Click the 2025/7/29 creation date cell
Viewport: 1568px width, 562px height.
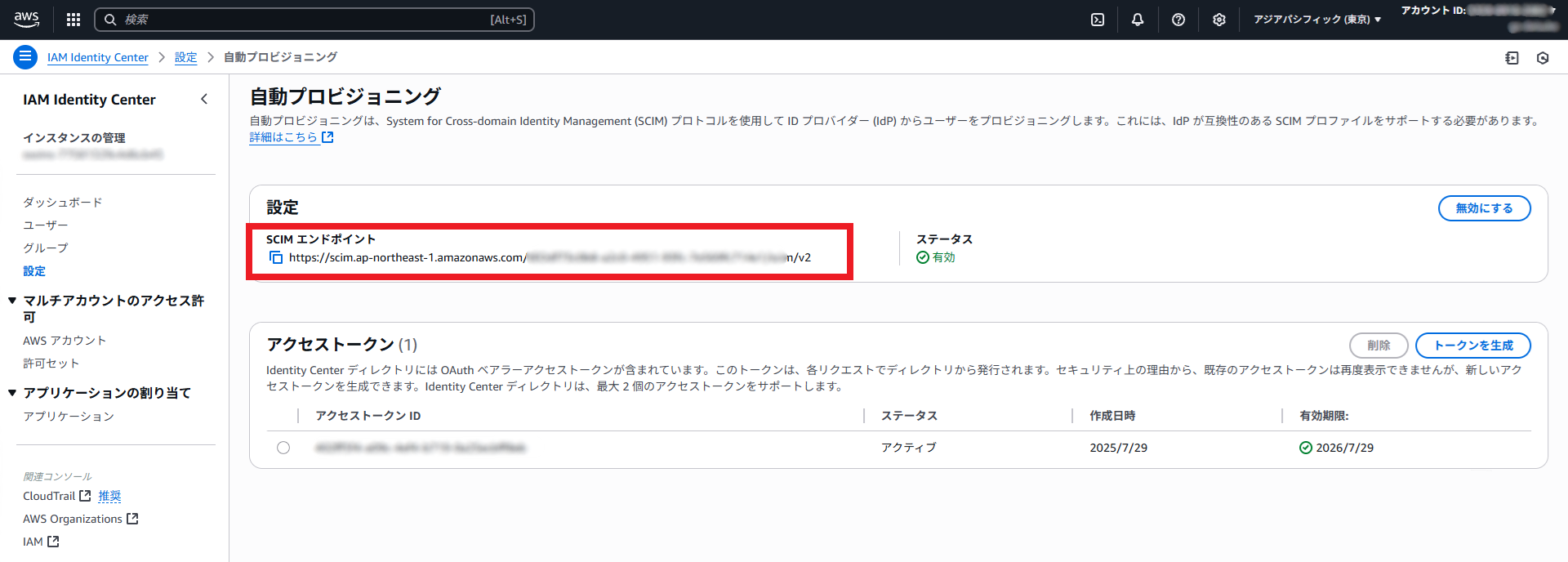(x=1119, y=448)
